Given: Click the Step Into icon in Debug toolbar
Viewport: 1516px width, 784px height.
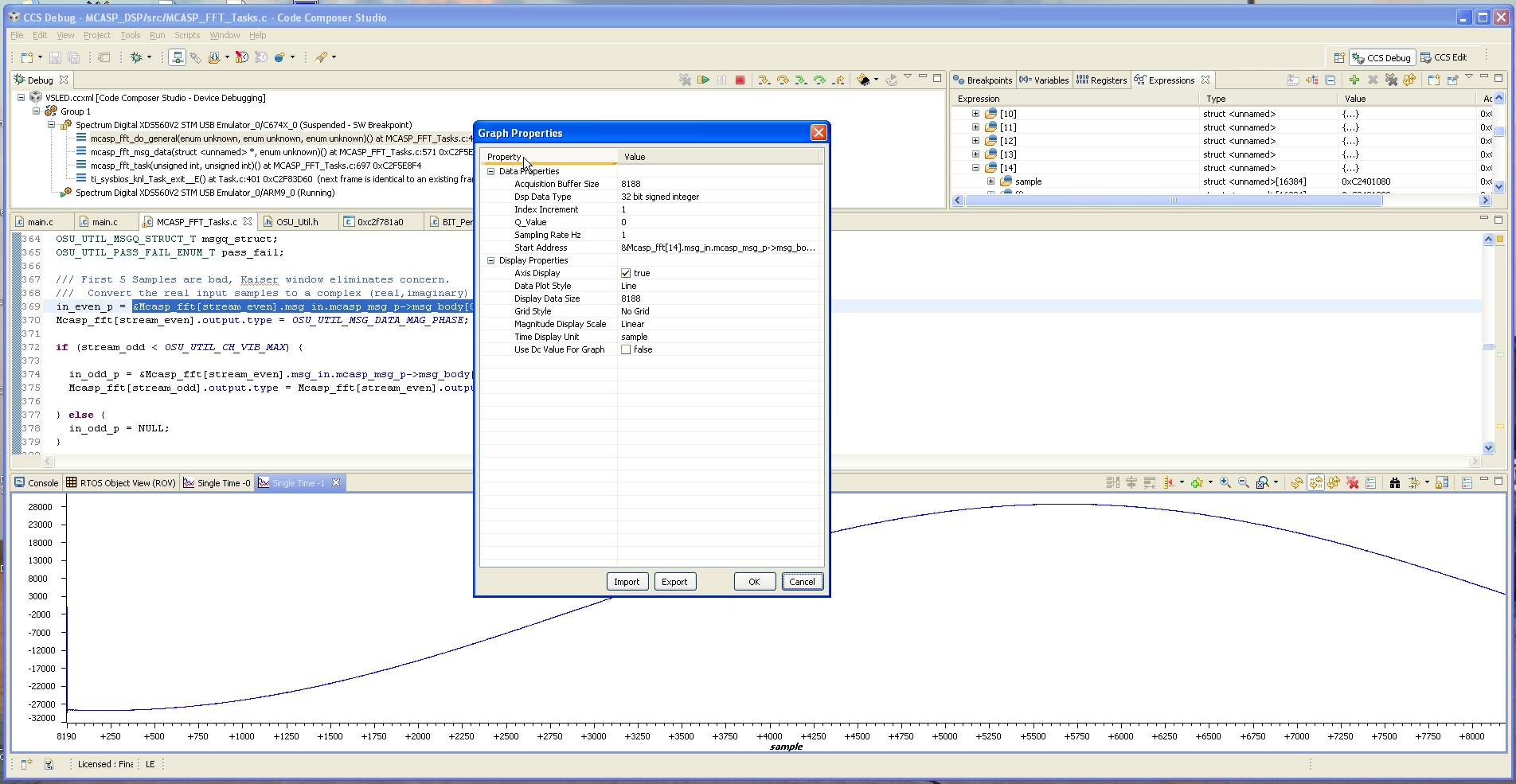Looking at the screenshot, I should [764, 80].
